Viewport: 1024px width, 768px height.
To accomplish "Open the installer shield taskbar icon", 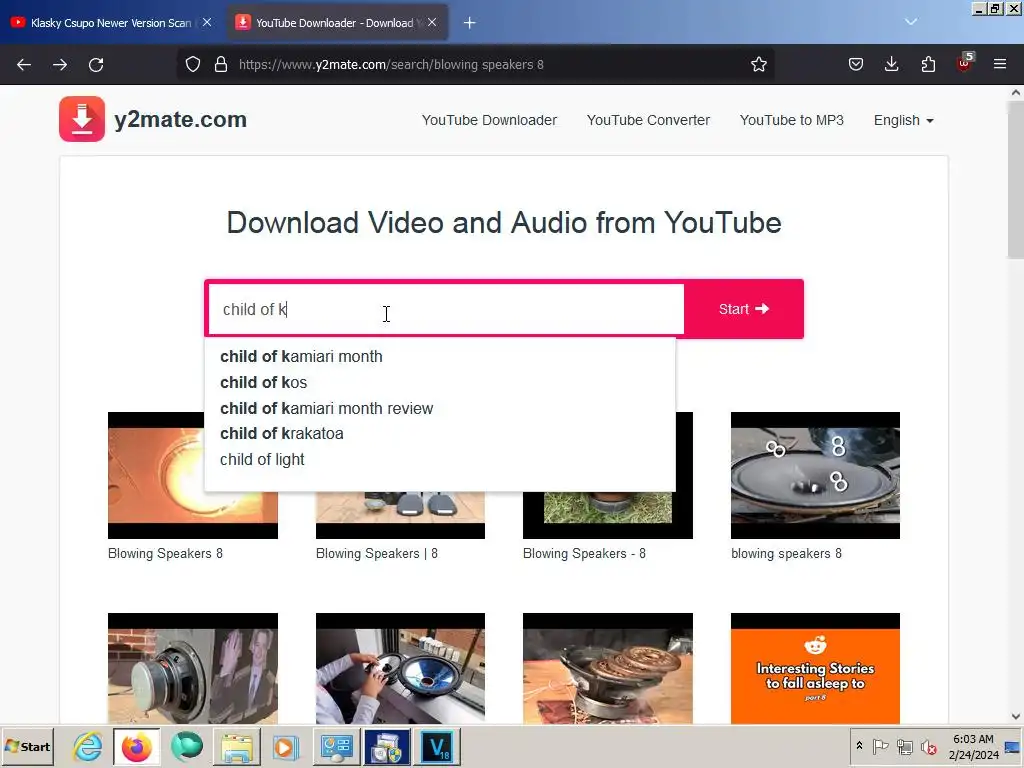I will [387, 746].
